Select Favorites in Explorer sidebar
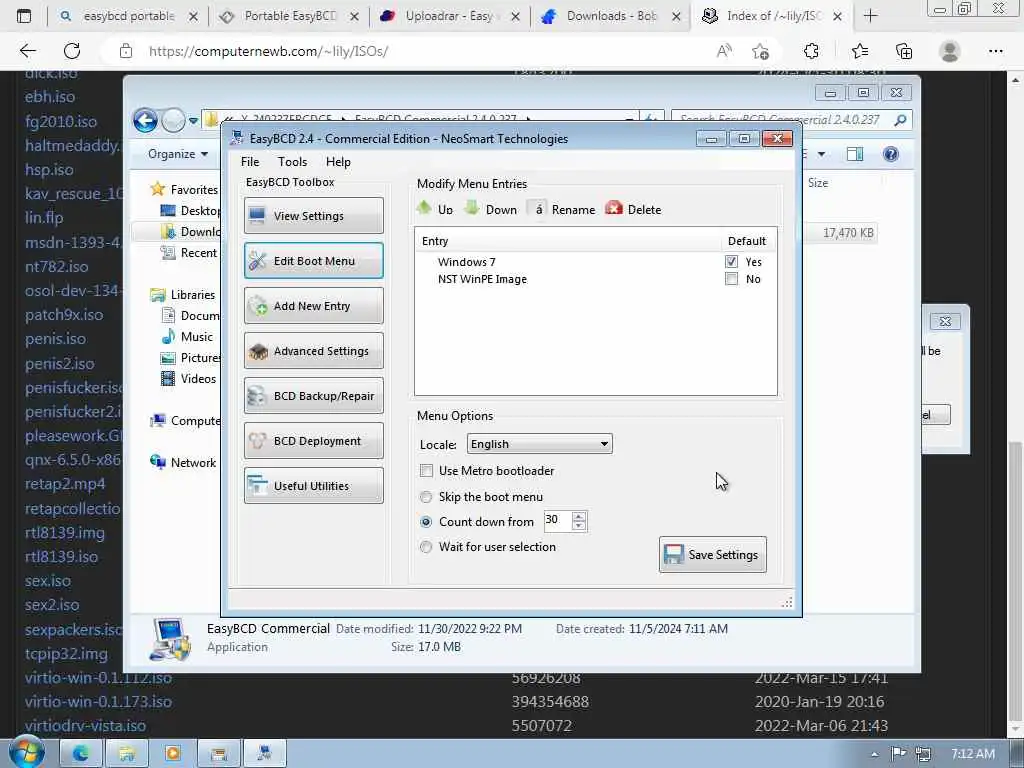 [193, 189]
